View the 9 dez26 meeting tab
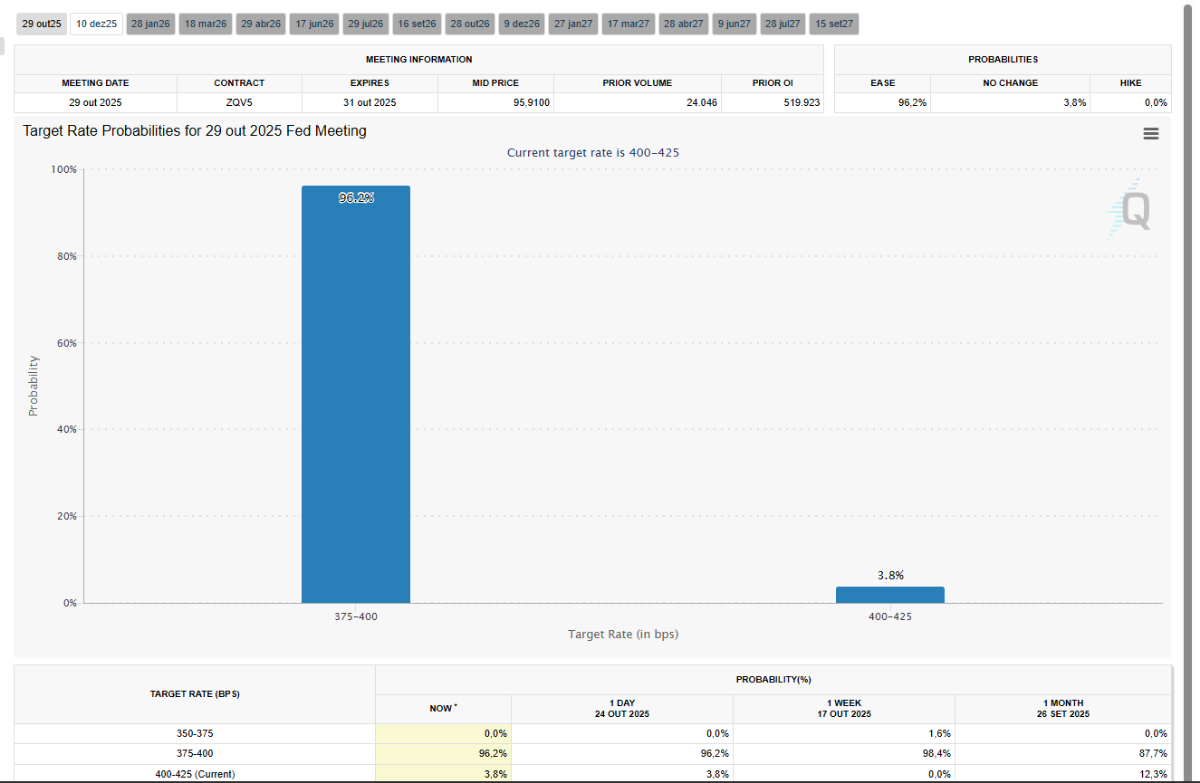Viewport: 1200px width, 783px height. [x=521, y=24]
